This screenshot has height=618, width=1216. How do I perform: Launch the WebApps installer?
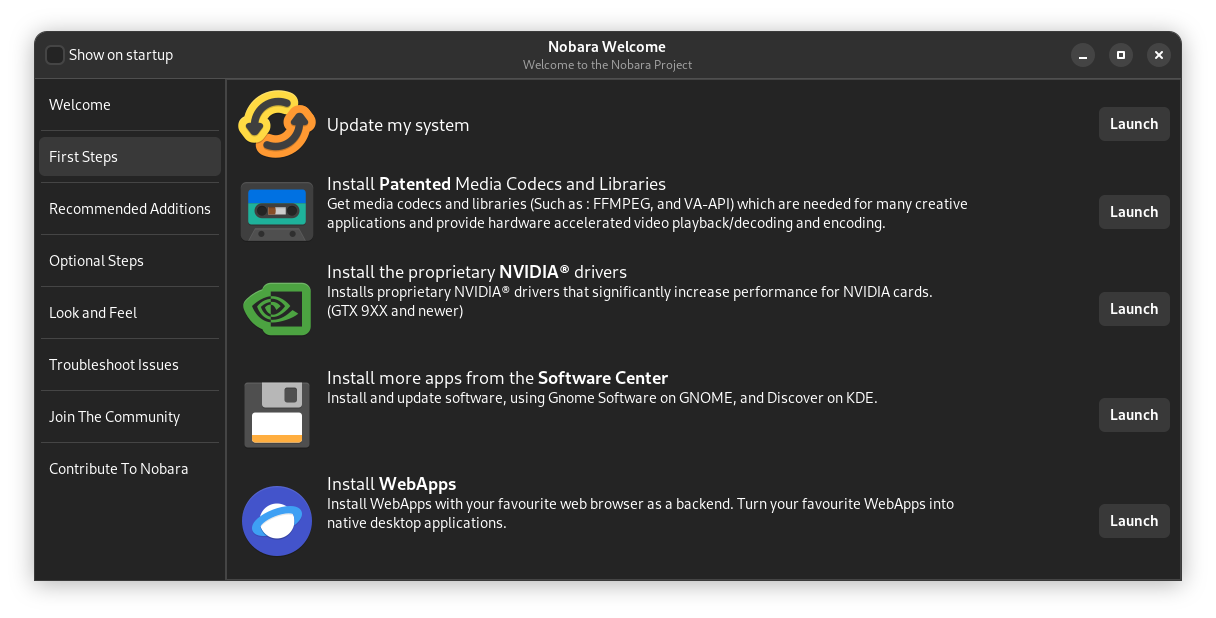tap(1134, 521)
